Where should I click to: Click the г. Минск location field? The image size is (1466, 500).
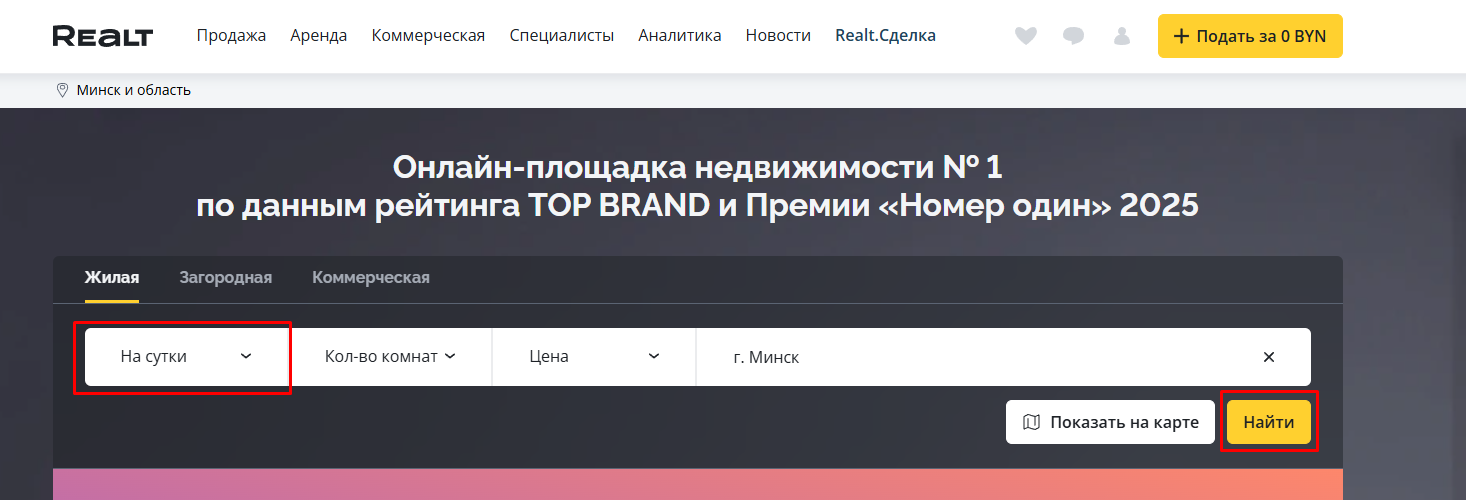980,357
